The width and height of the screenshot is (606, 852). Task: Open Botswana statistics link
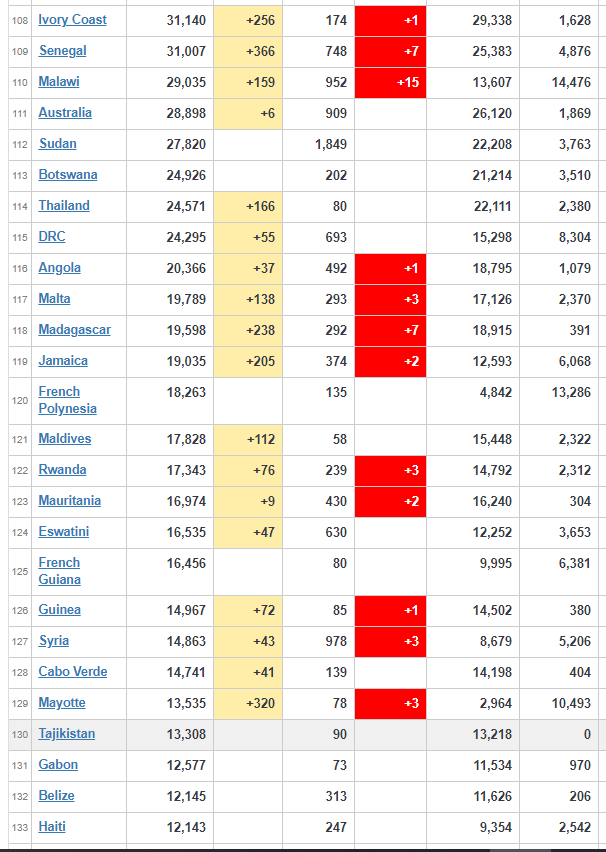68,175
